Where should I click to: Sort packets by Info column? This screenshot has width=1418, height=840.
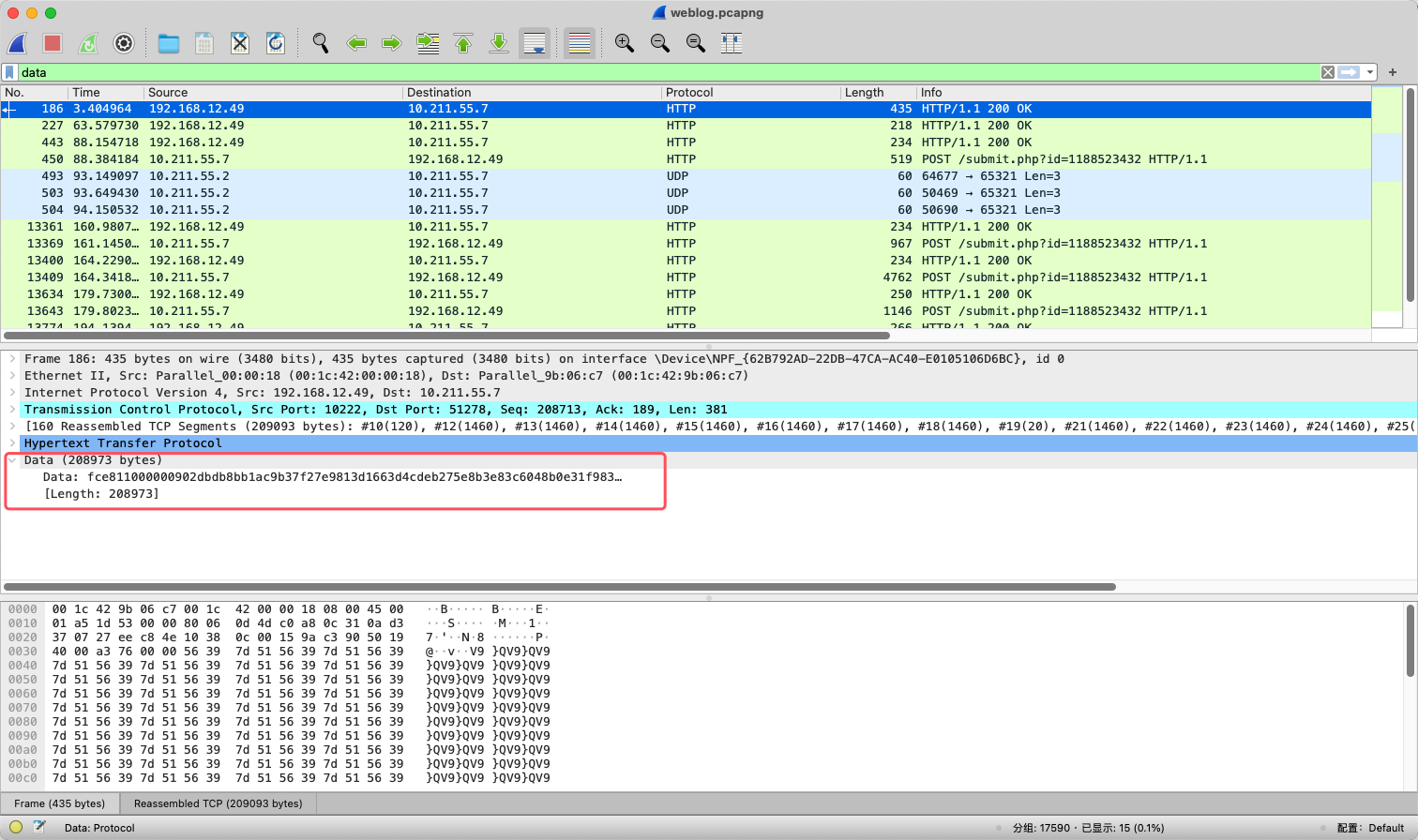(x=1143, y=93)
